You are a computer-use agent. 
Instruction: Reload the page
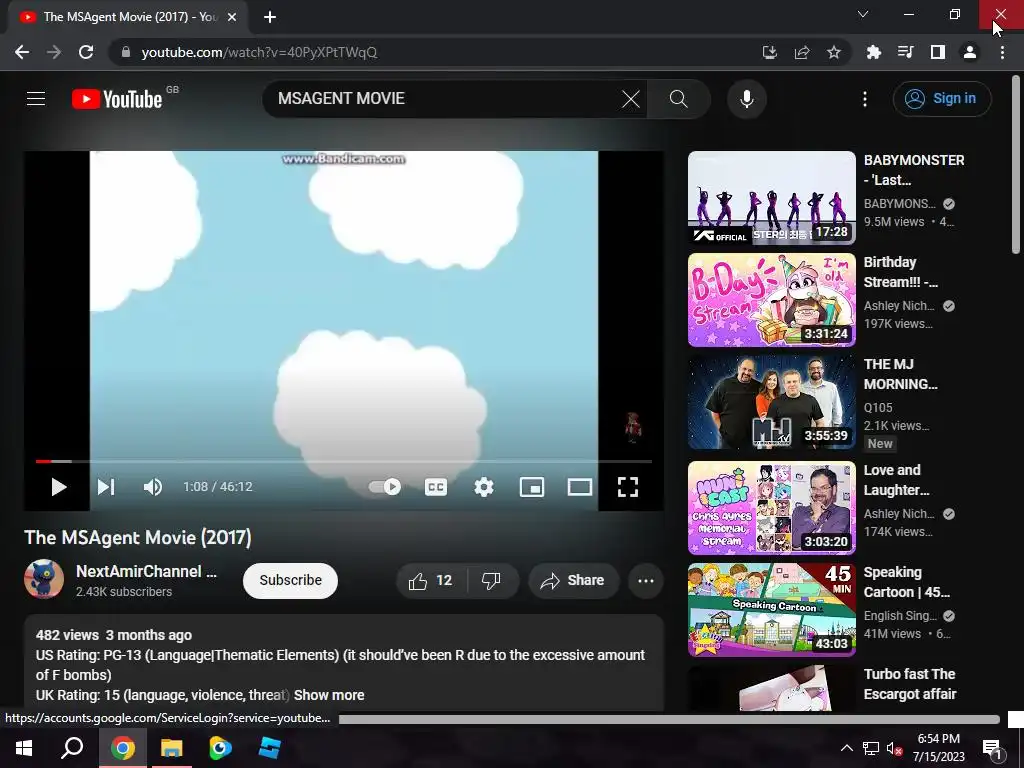click(86, 52)
